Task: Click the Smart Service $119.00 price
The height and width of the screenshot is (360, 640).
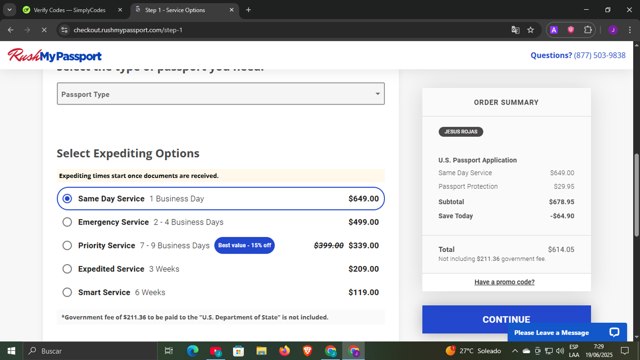Action: 363,292
